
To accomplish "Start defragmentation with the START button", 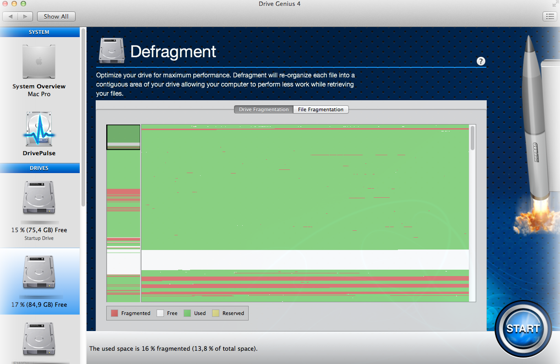I will [523, 328].
